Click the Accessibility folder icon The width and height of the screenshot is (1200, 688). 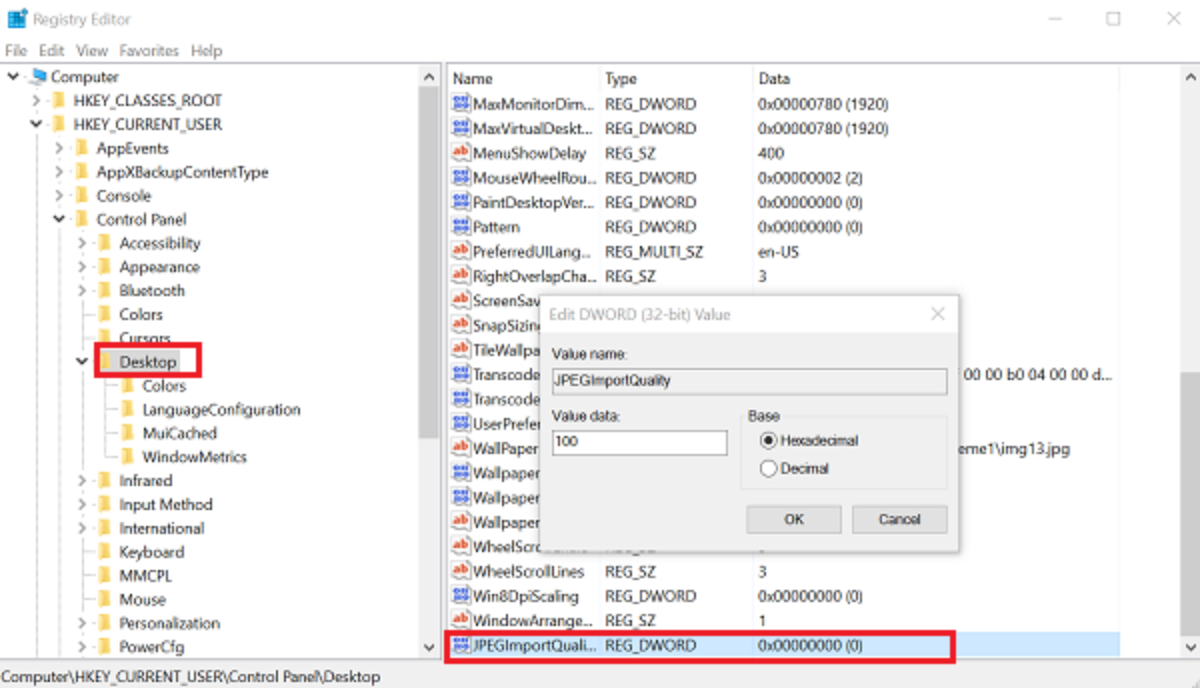point(106,243)
